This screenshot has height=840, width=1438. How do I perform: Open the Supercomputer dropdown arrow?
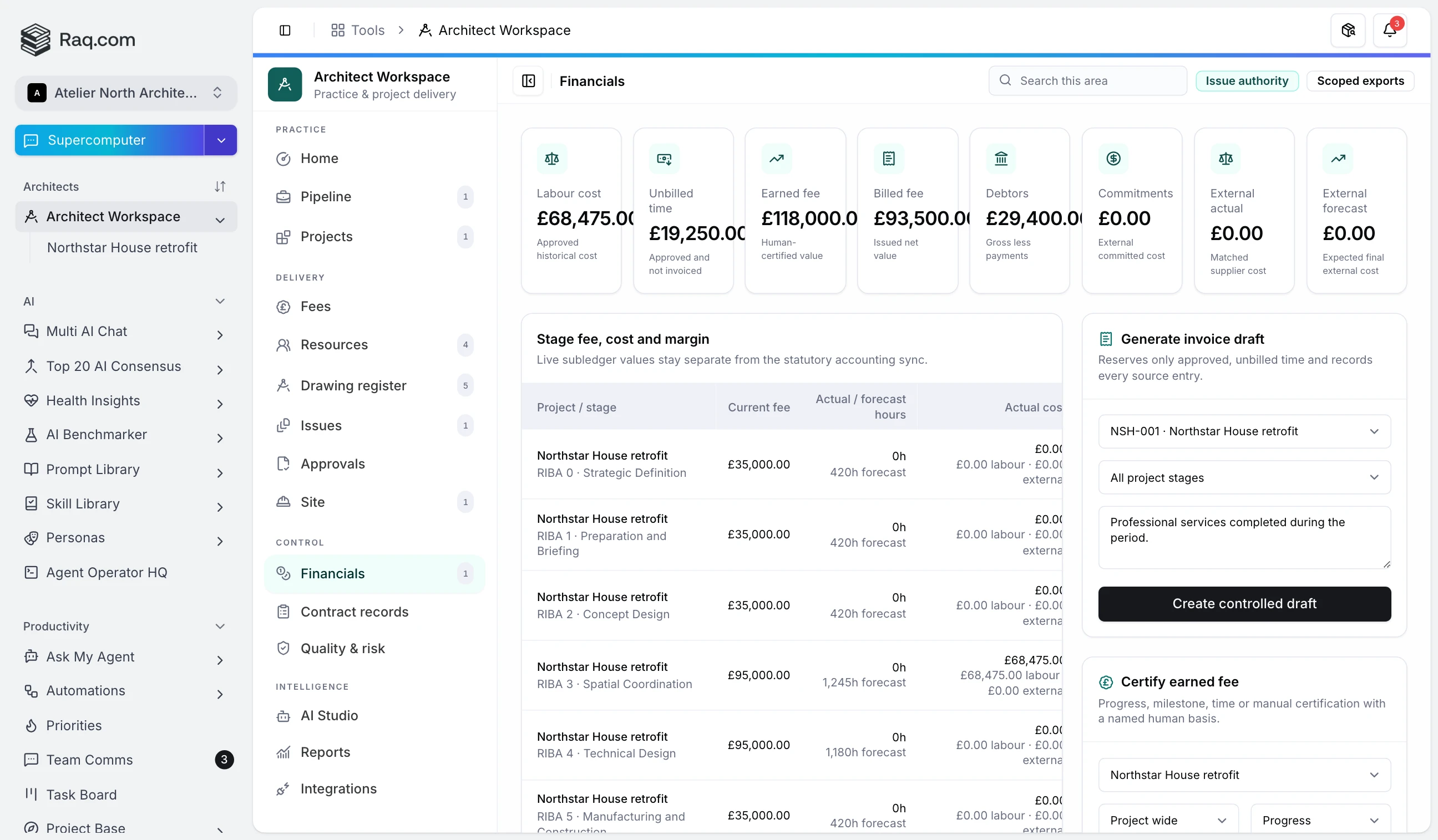pos(221,140)
